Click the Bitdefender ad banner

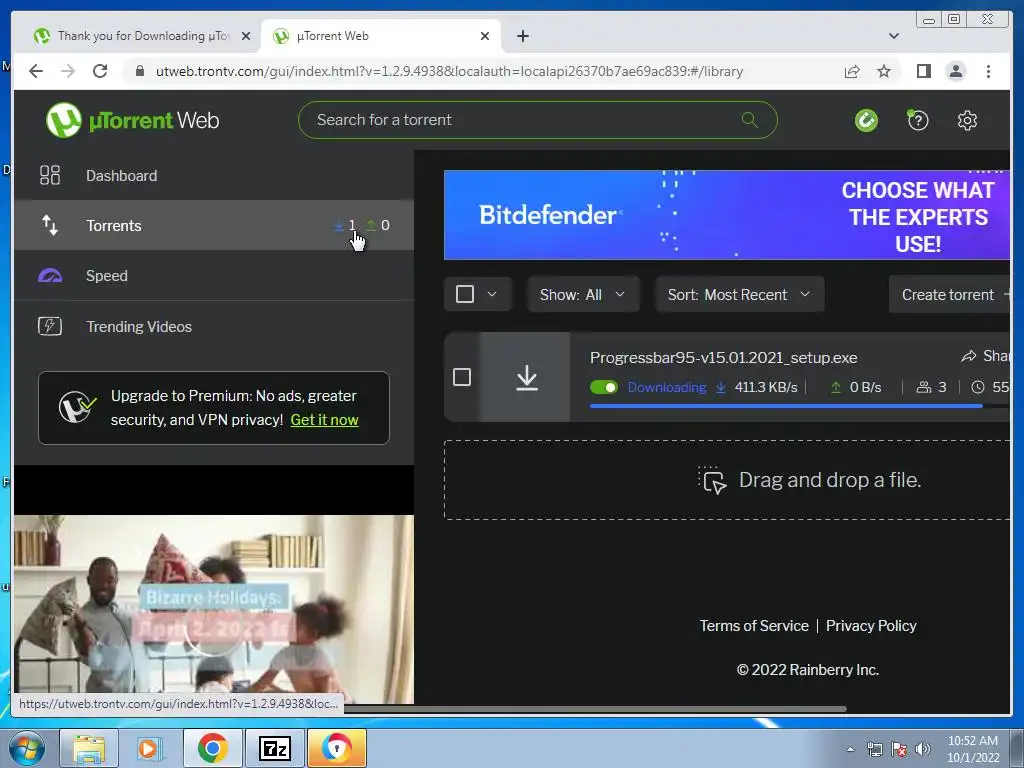727,215
